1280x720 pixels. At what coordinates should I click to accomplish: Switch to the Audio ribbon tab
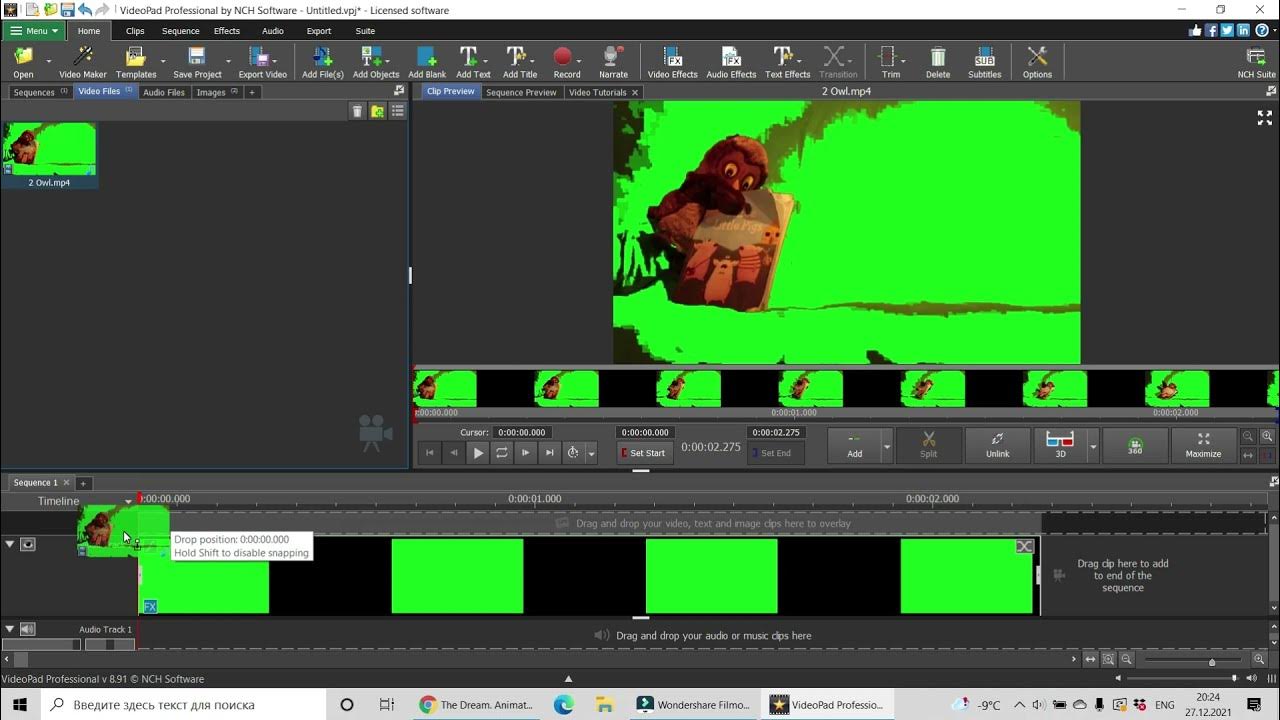tap(273, 31)
